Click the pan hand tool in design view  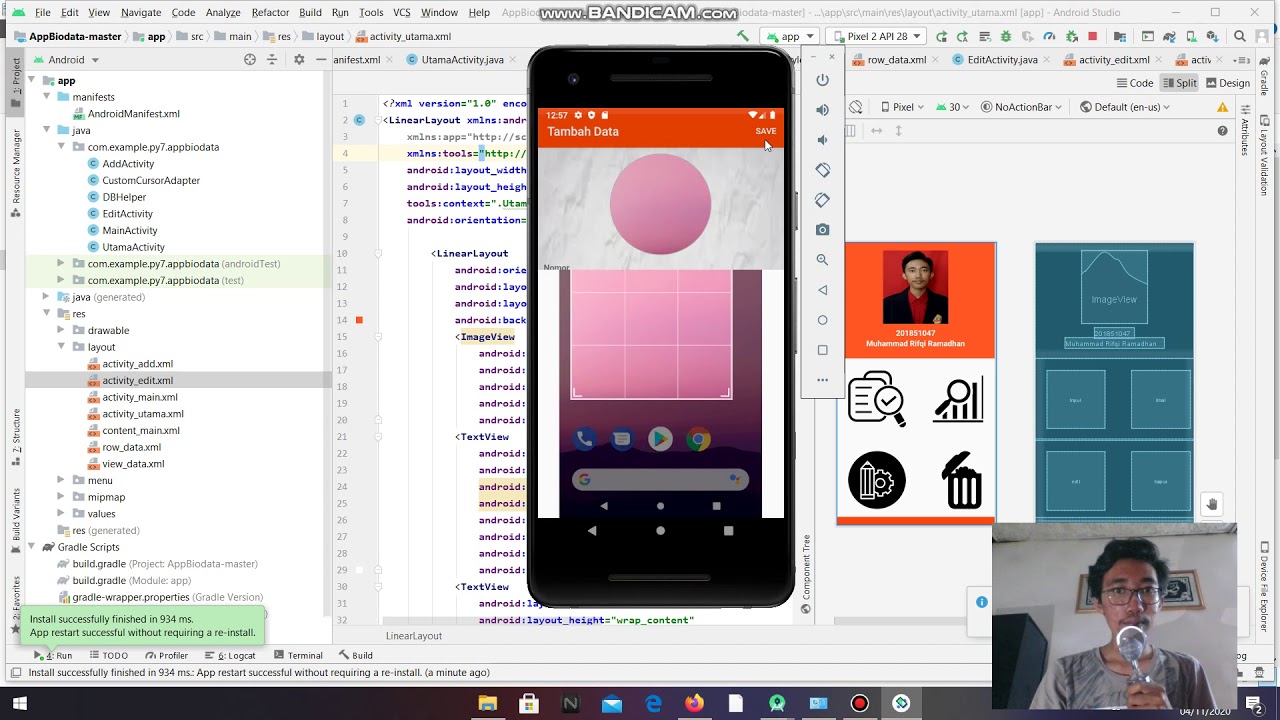tap(1211, 504)
